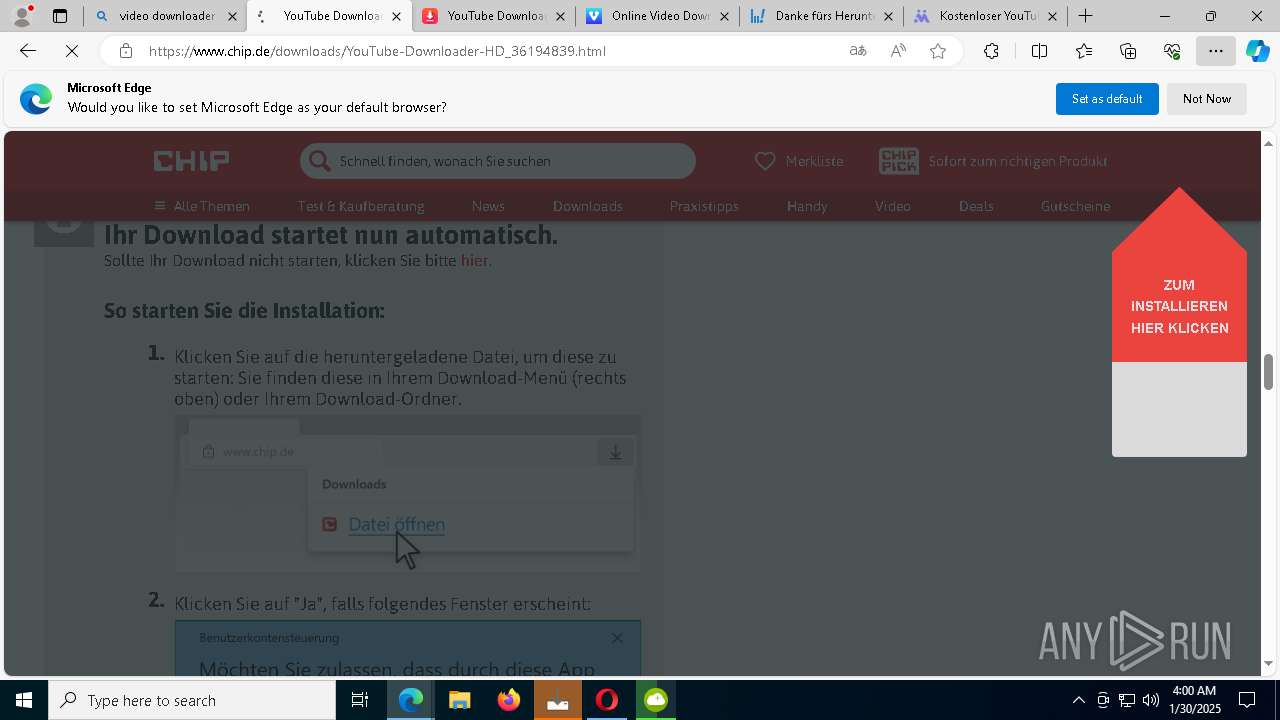The width and height of the screenshot is (1280, 720).
Task: Open the Favorites list icon
Action: tap(1084, 51)
